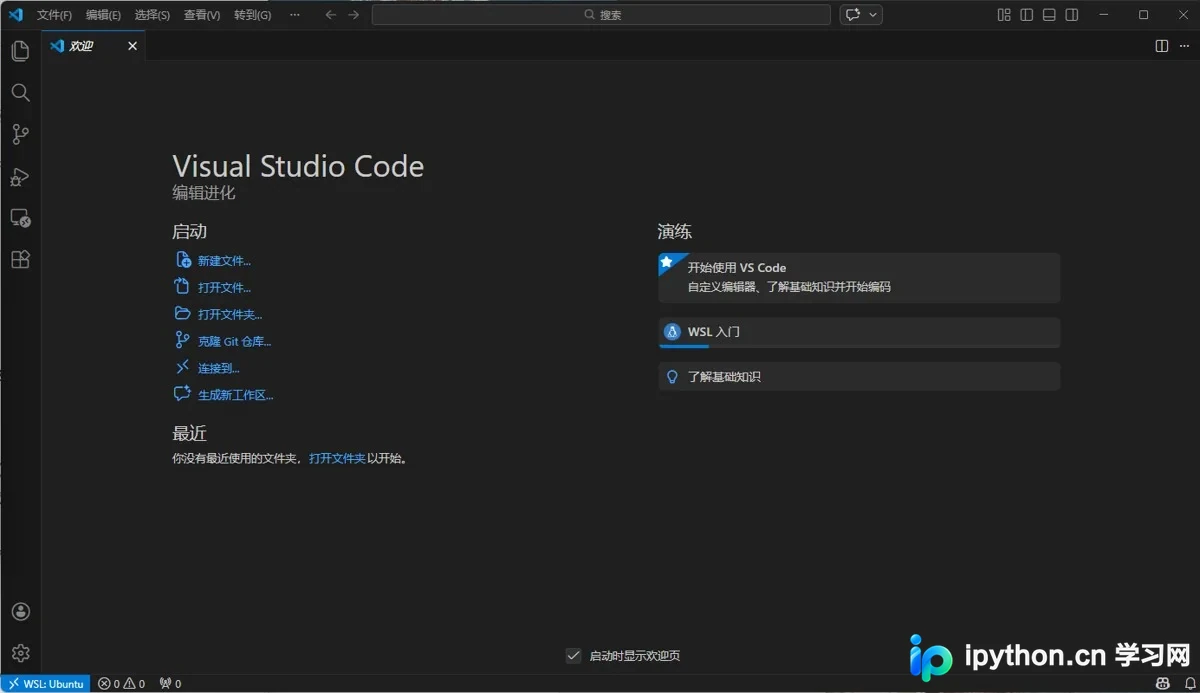Viewport: 1200px width, 693px height.
Task: Open the 编辑(E) menu
Action: 103,15
